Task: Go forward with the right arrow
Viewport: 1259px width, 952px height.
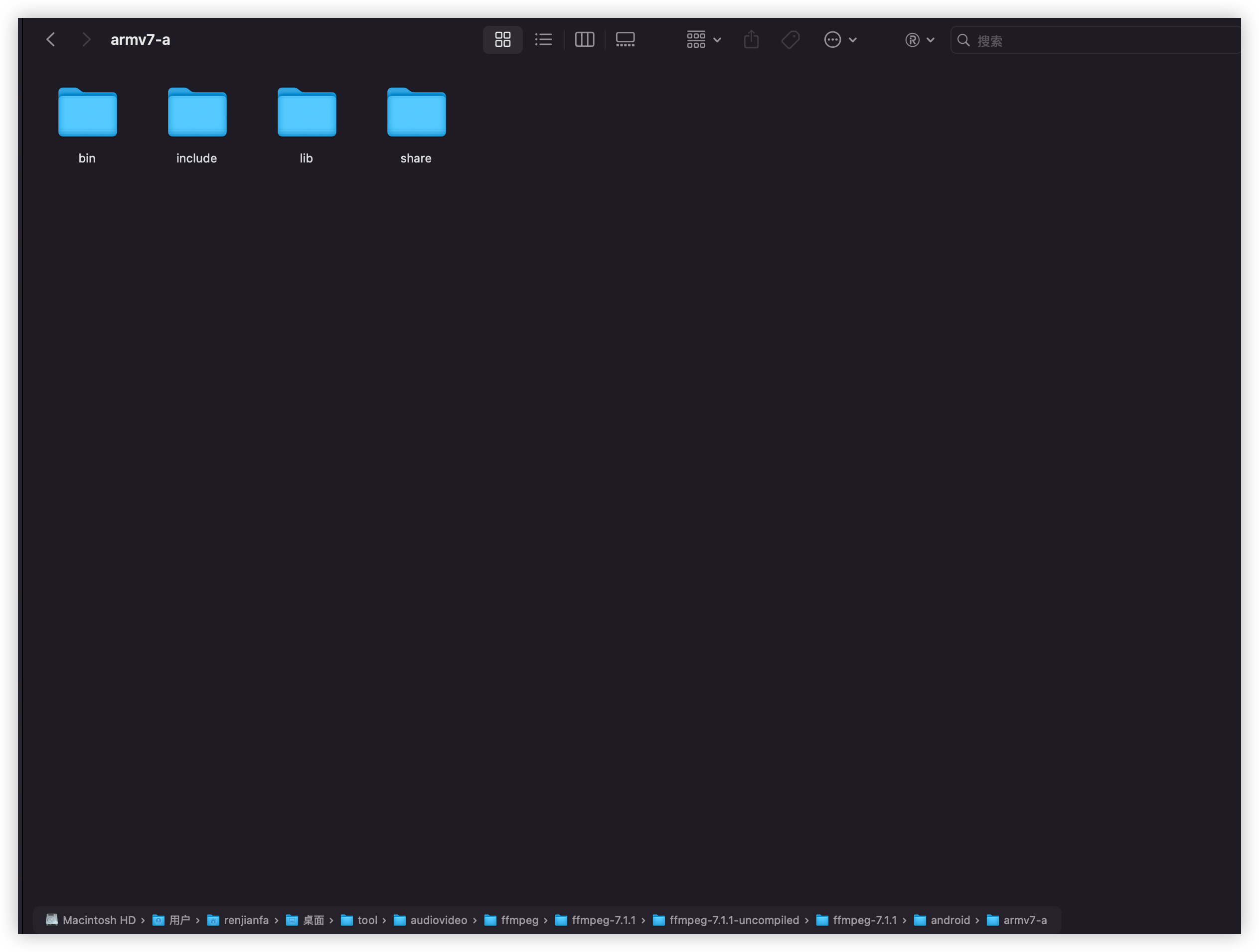Action: coord(86,40)
